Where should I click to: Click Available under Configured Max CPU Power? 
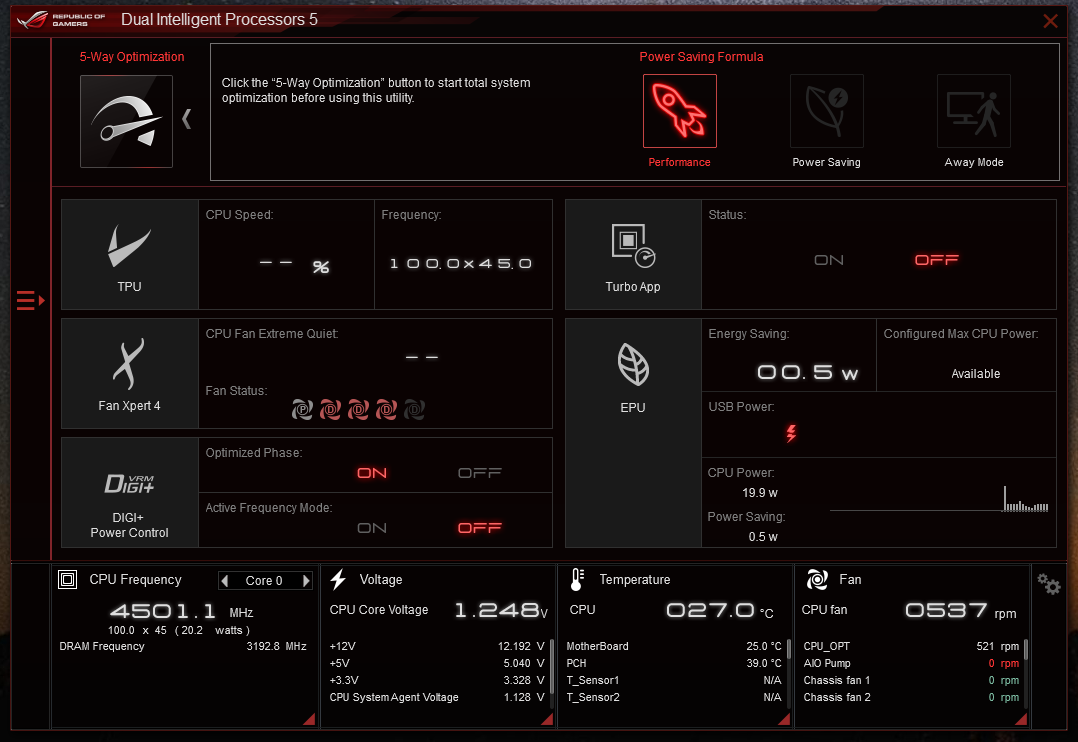pos(976,374)
